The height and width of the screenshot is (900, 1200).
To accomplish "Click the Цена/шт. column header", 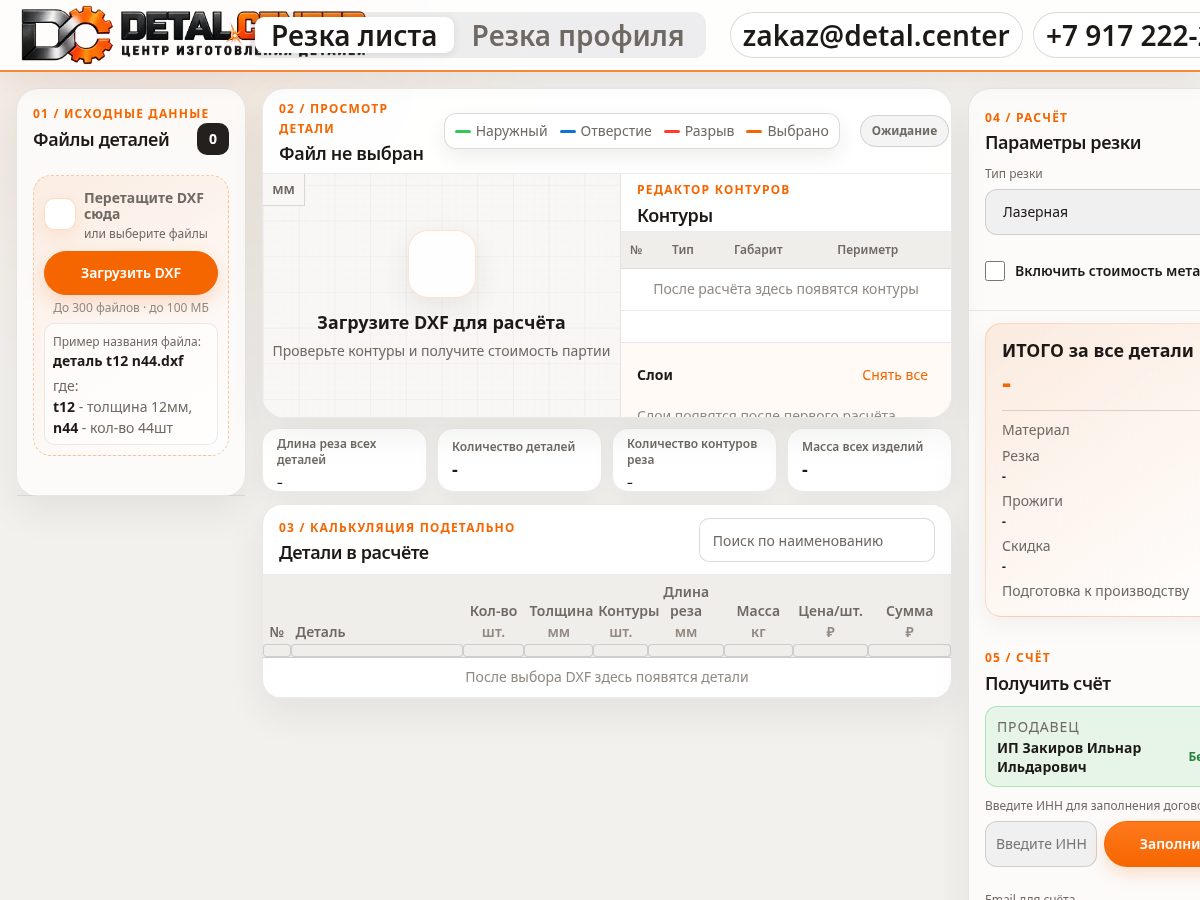I will tap(830, 611).
